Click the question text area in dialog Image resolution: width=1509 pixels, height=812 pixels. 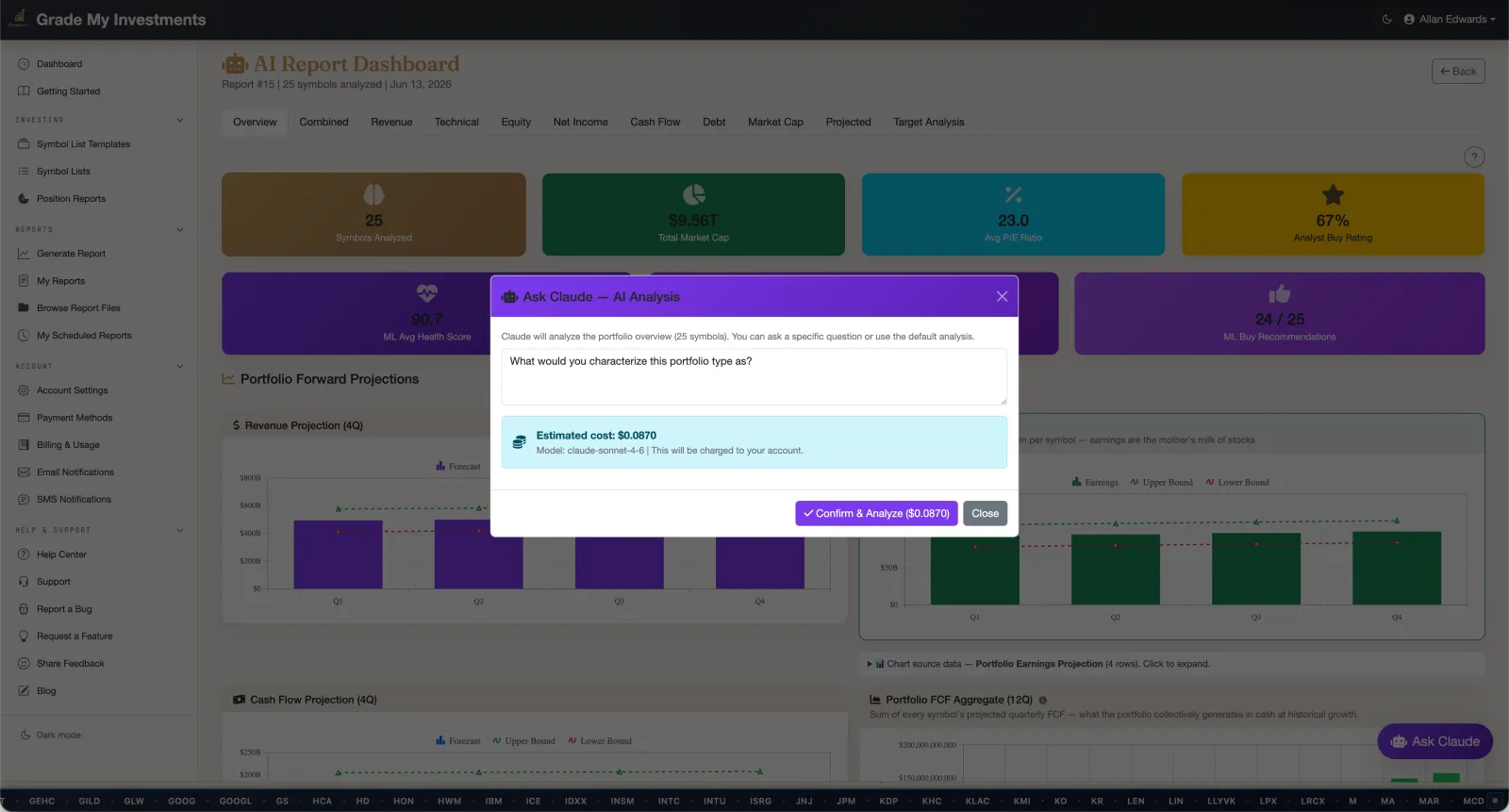pos(754,377)
